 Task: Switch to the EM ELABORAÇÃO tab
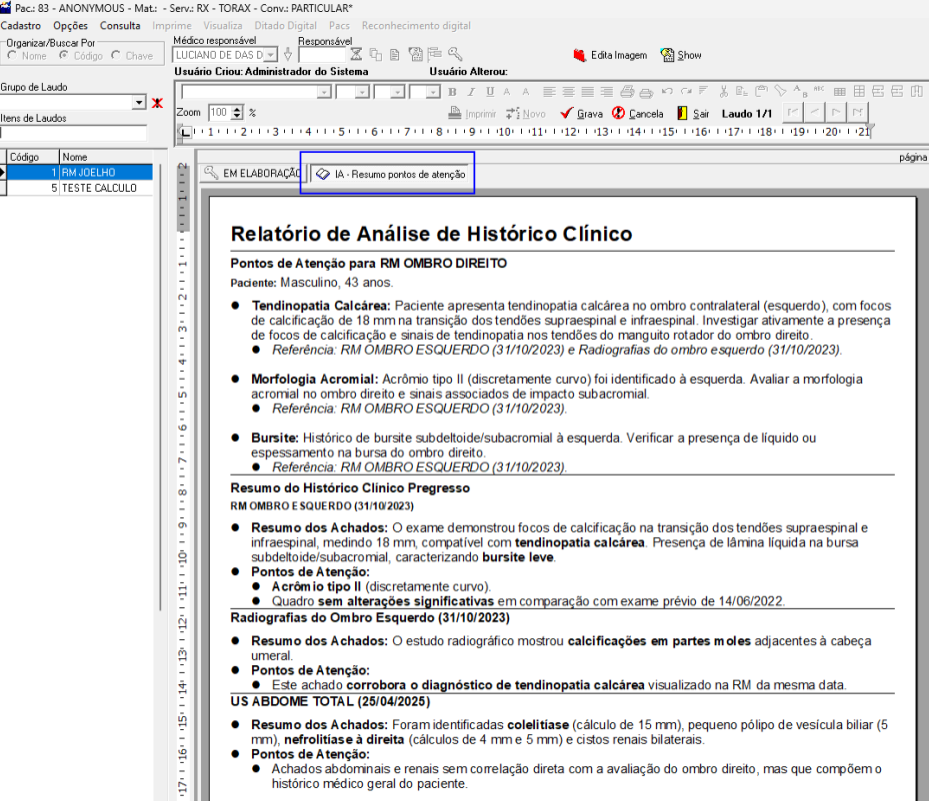251,174
